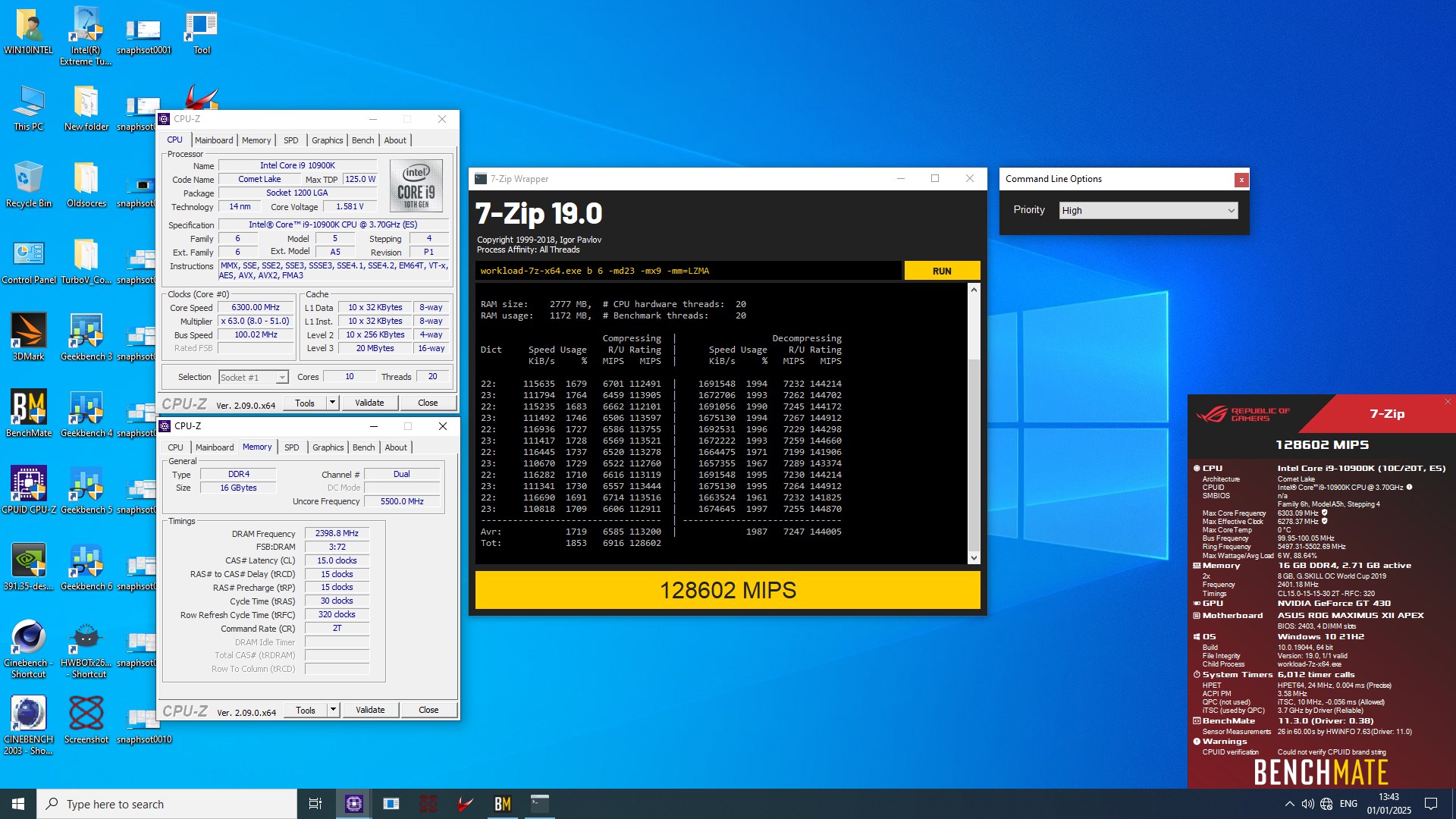This screenshot has width=1456, height=819.
Task: Open Intel(R) Extreme Tuning shortcut icon
Action: click(86, 36)
